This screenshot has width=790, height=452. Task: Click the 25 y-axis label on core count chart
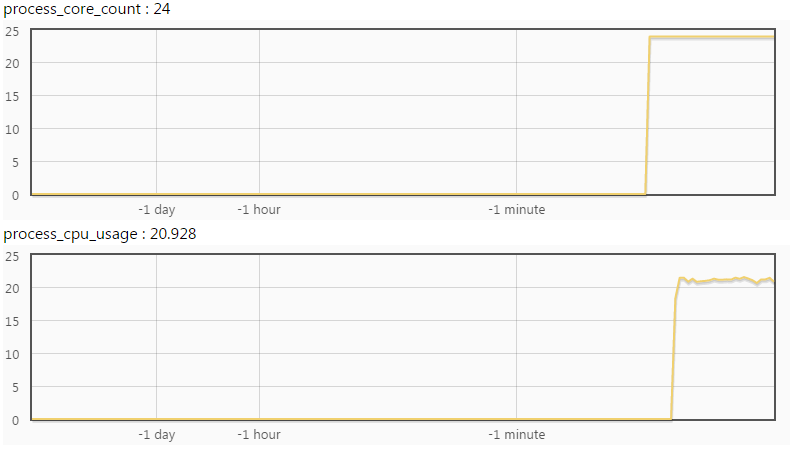(x=12, y=31)
